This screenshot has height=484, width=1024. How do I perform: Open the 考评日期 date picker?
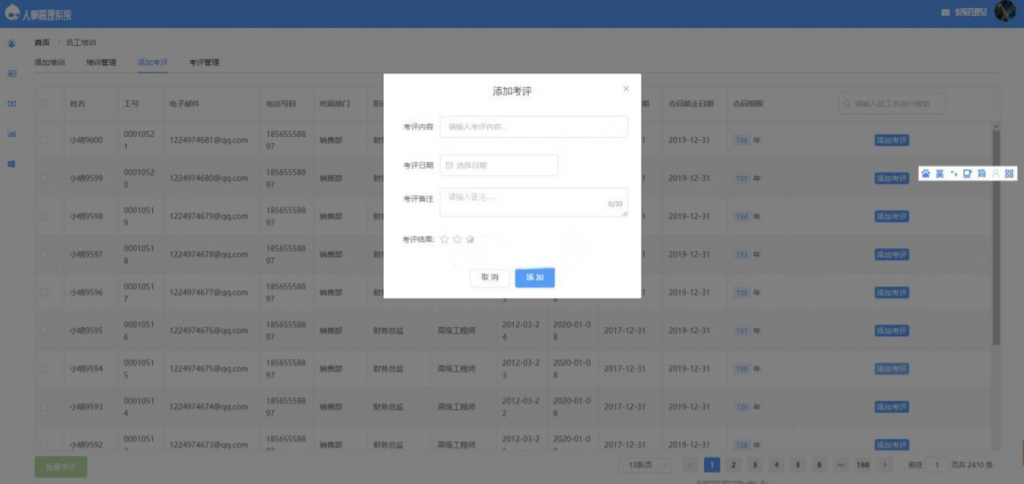499,165
